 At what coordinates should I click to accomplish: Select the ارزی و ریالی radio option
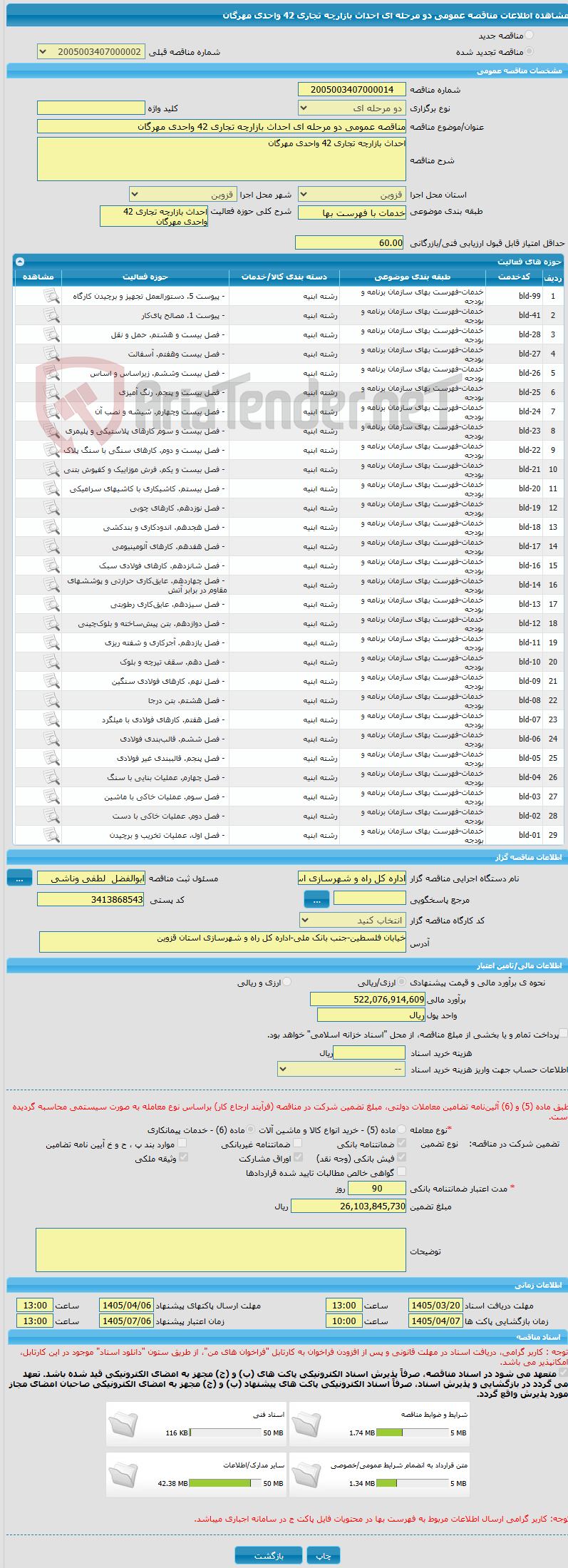point(287,982)
